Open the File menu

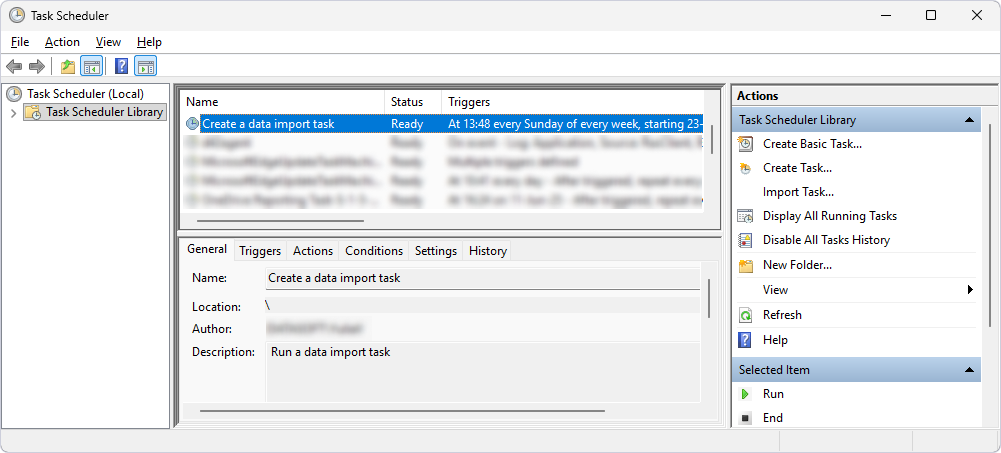(x=20, y=42)
